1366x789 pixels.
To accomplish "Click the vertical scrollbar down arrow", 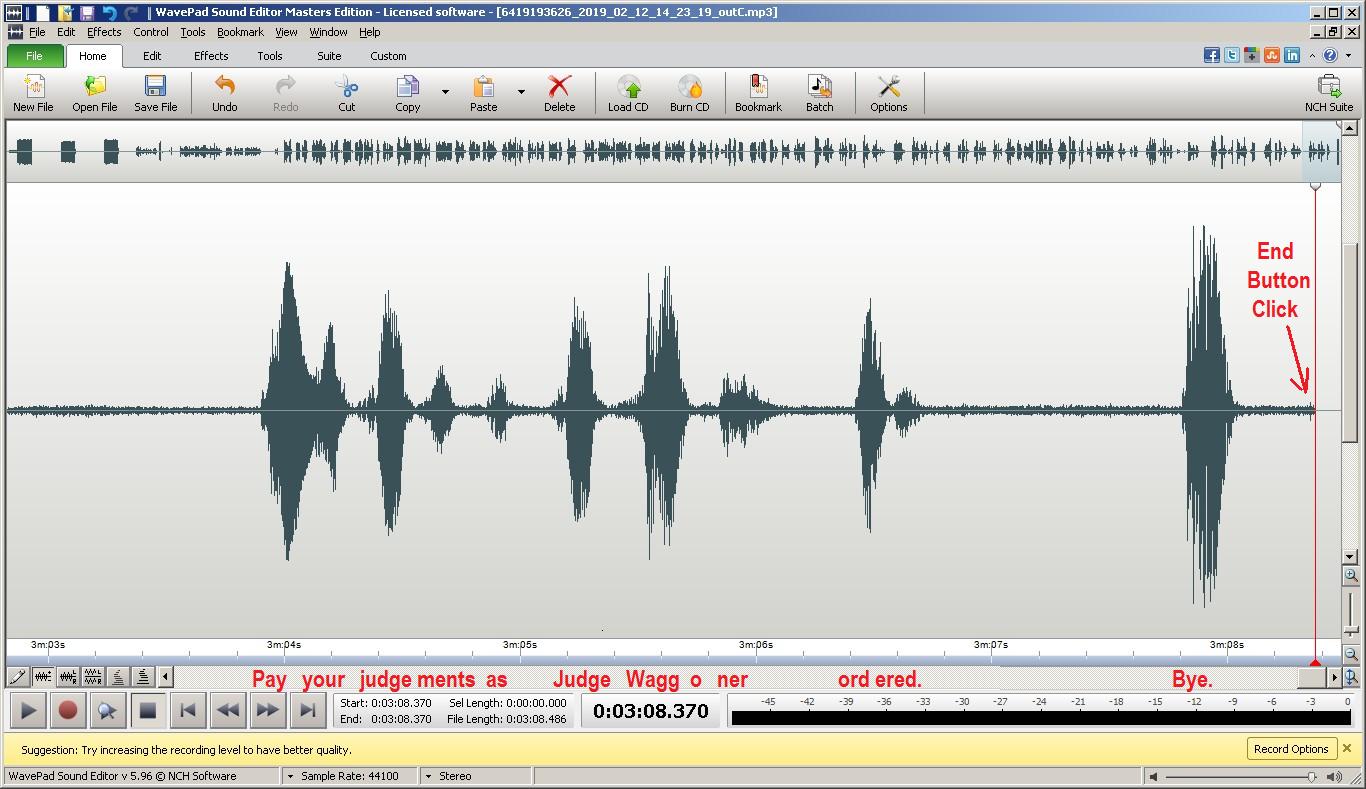I will click(1350, 557).
